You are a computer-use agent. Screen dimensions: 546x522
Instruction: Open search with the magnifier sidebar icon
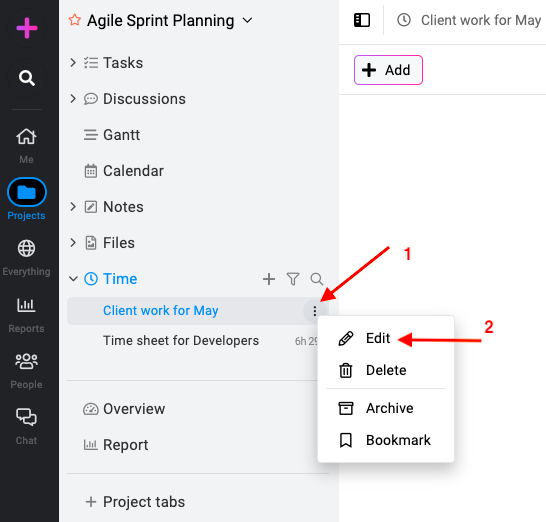point(27,78)
